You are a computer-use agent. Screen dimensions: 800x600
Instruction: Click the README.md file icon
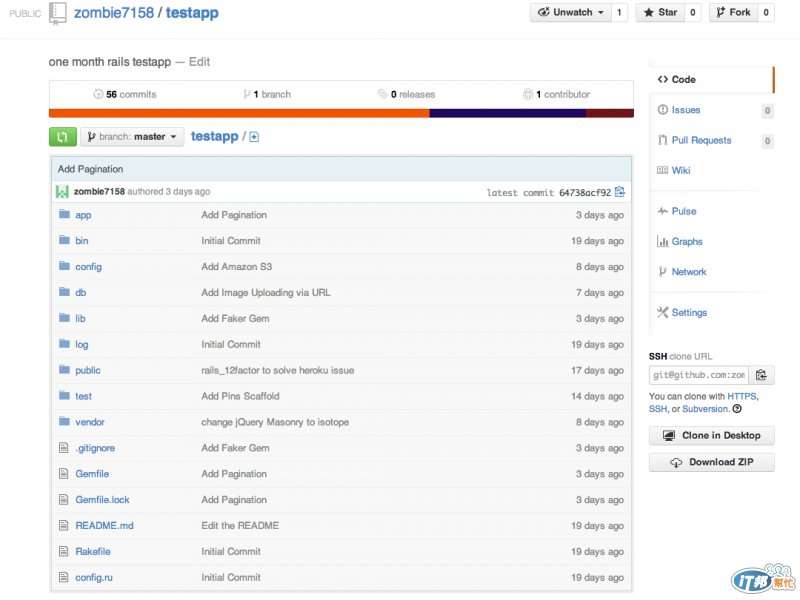click(64, 526)
